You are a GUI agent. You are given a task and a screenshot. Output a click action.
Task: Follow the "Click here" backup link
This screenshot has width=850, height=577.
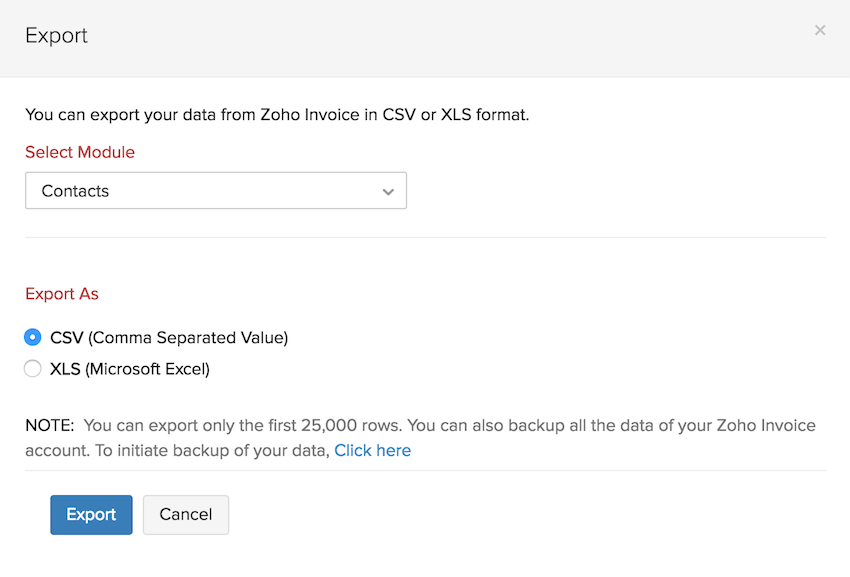point(372,450)
